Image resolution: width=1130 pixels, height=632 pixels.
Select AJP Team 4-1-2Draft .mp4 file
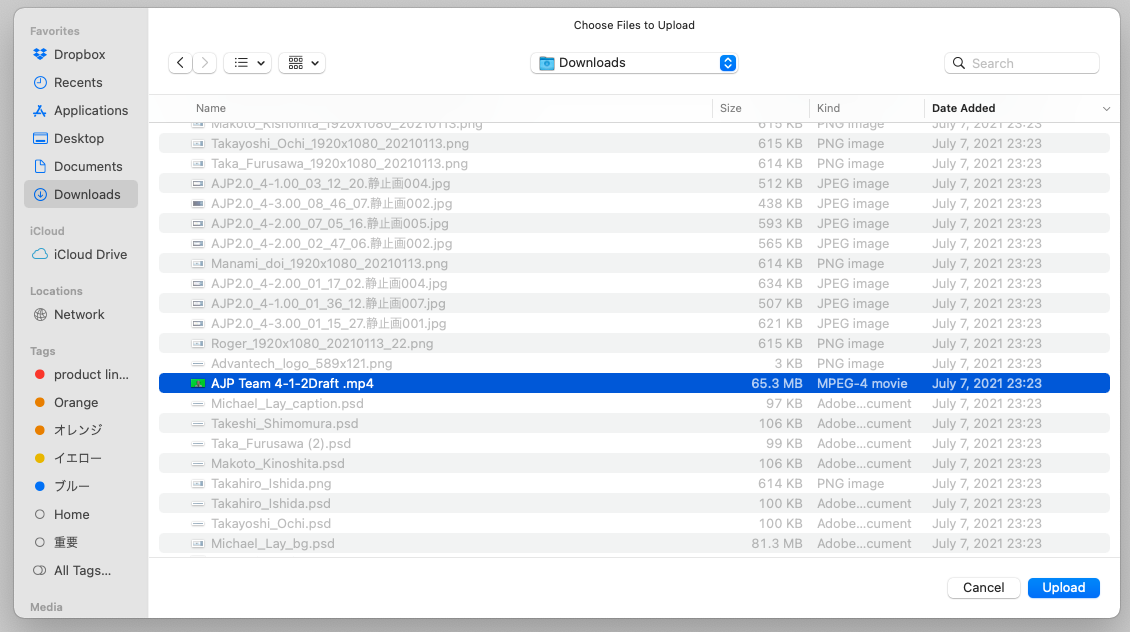634,383
